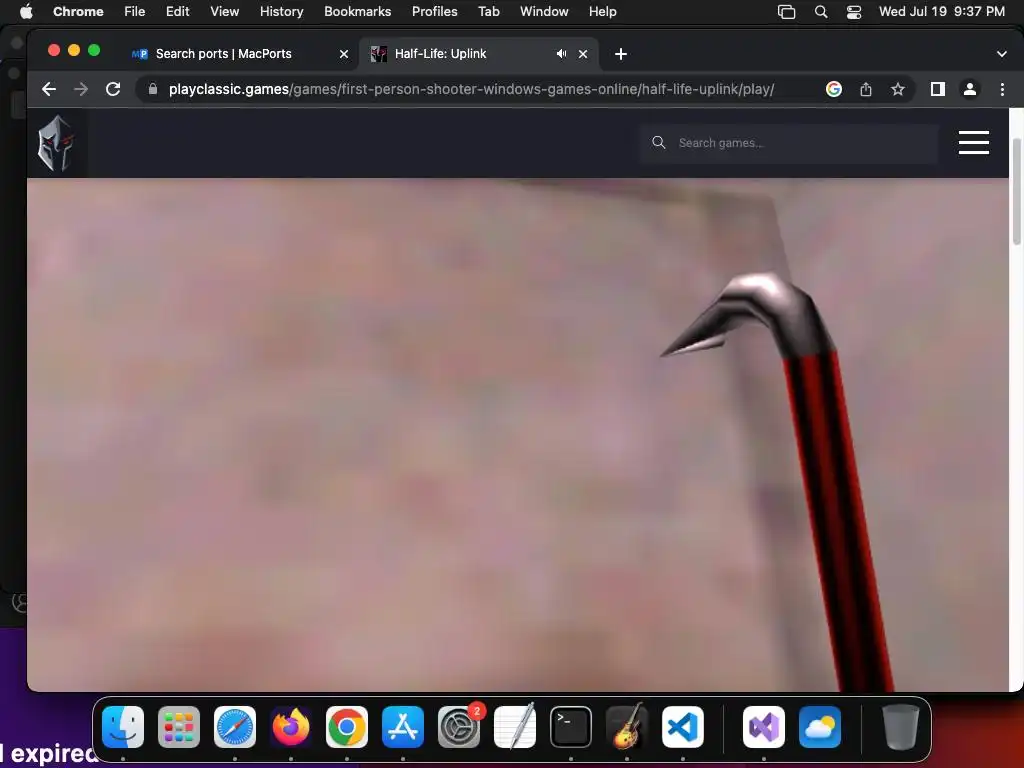Open System Settings from the Dock

coord(459,727)
